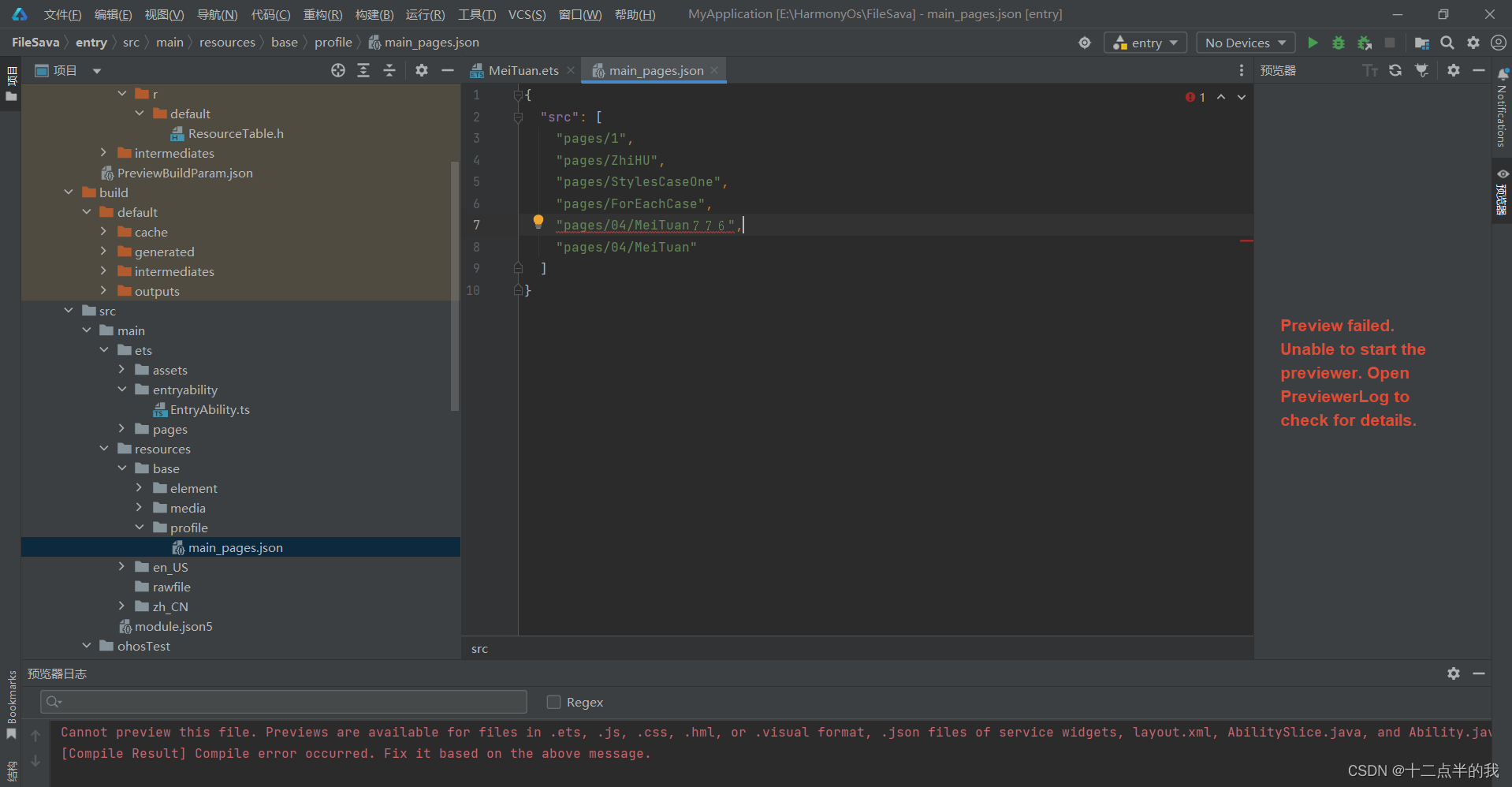The height and width of the screenshot is (787, 1512).
Task: Close the main_pages.json tab
Action: [x=714, y=70]
